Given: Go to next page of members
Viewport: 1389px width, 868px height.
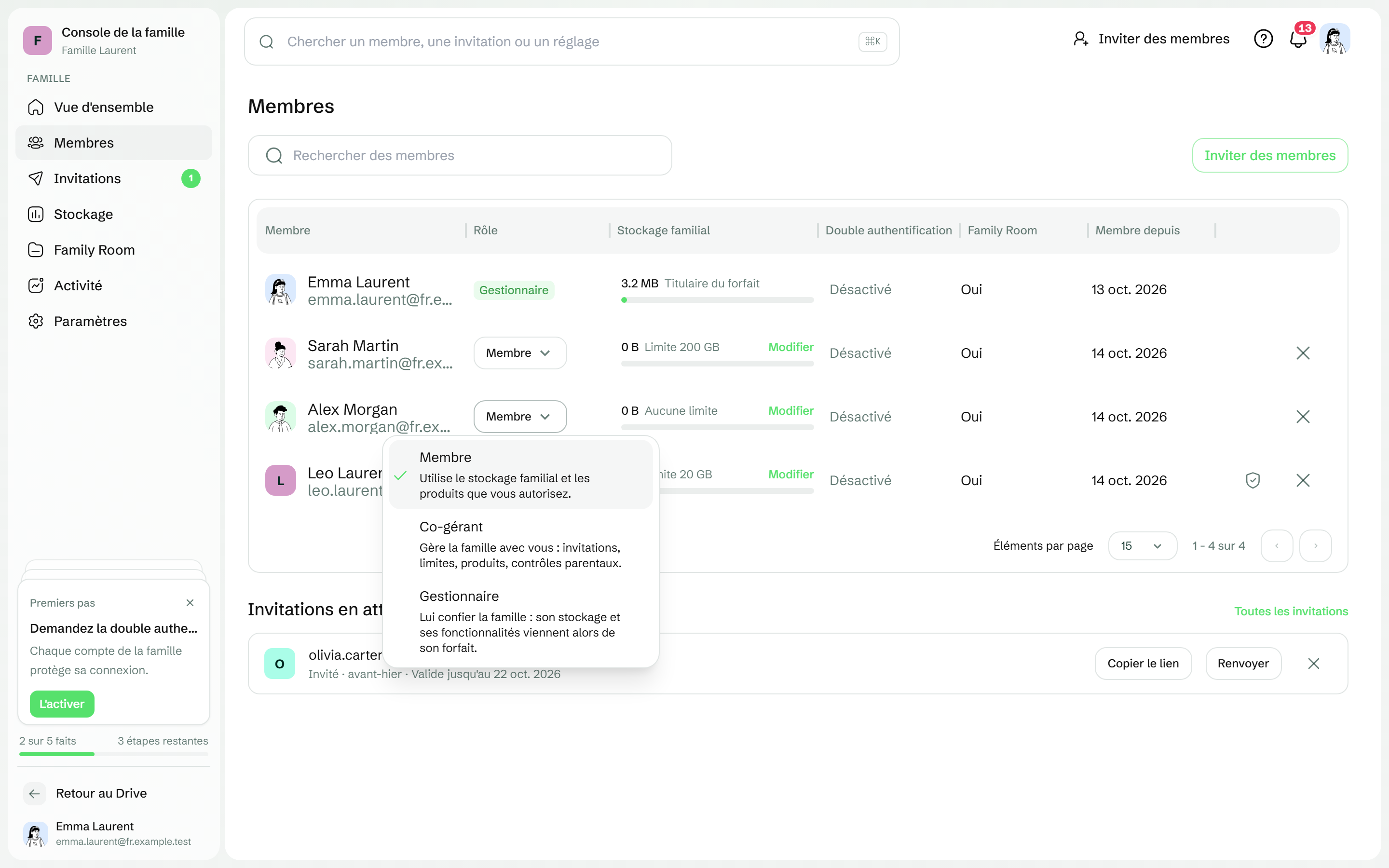Looking at the screenshot, I should (1316, 546).
